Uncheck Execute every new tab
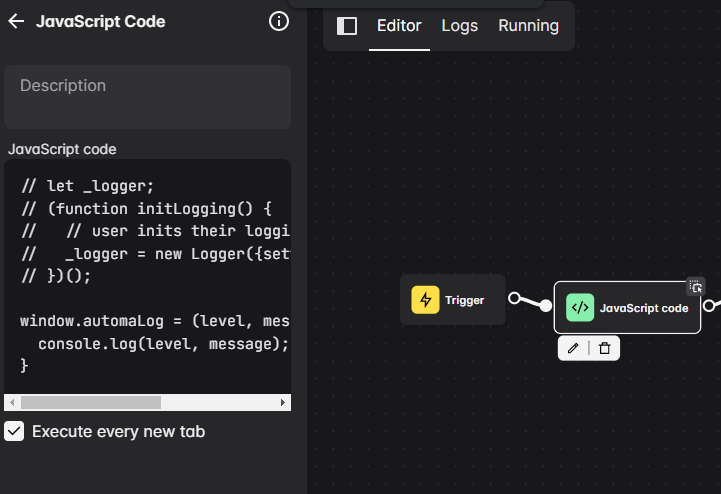721x494 pixels. (x=14, y=431)
